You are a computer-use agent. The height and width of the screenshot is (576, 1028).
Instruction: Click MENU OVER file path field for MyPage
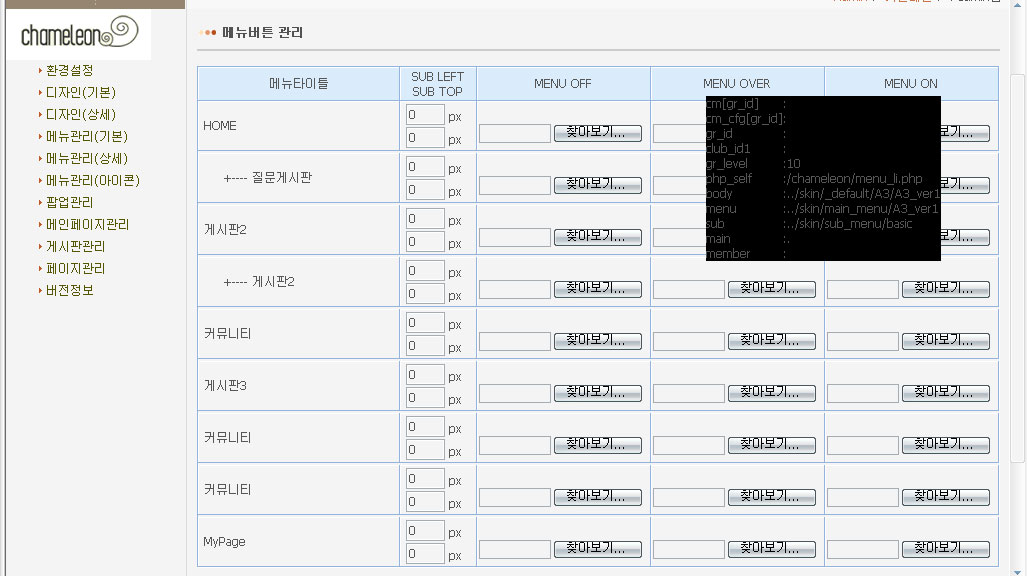(689, 549)
